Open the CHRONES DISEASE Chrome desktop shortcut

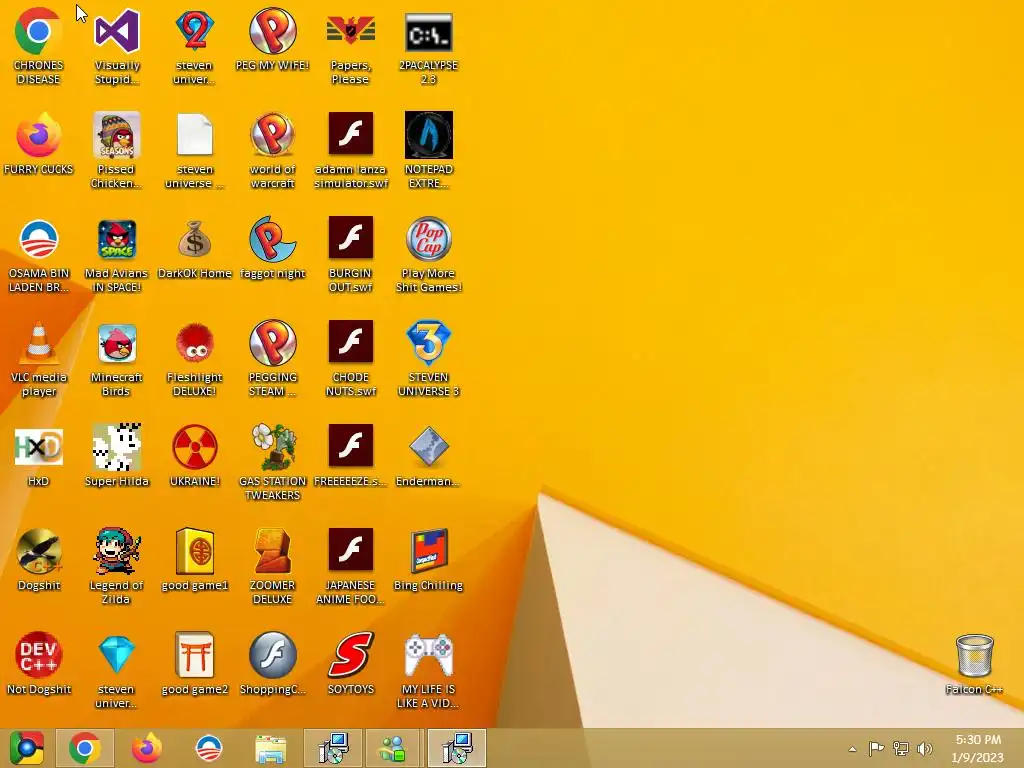pos(39,46)
